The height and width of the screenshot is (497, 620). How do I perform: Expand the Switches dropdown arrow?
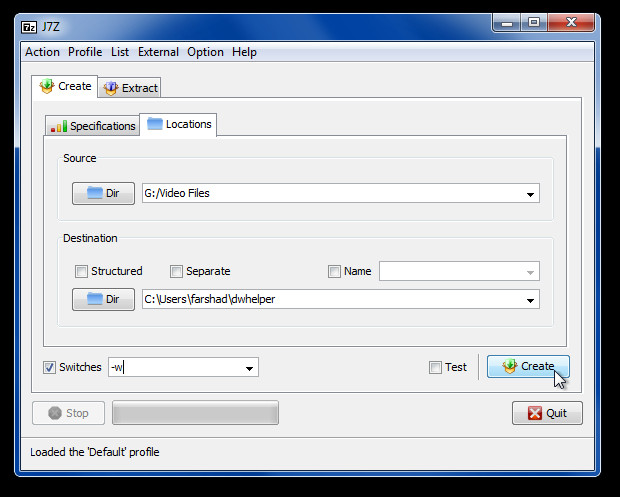(x=249, y=368)
